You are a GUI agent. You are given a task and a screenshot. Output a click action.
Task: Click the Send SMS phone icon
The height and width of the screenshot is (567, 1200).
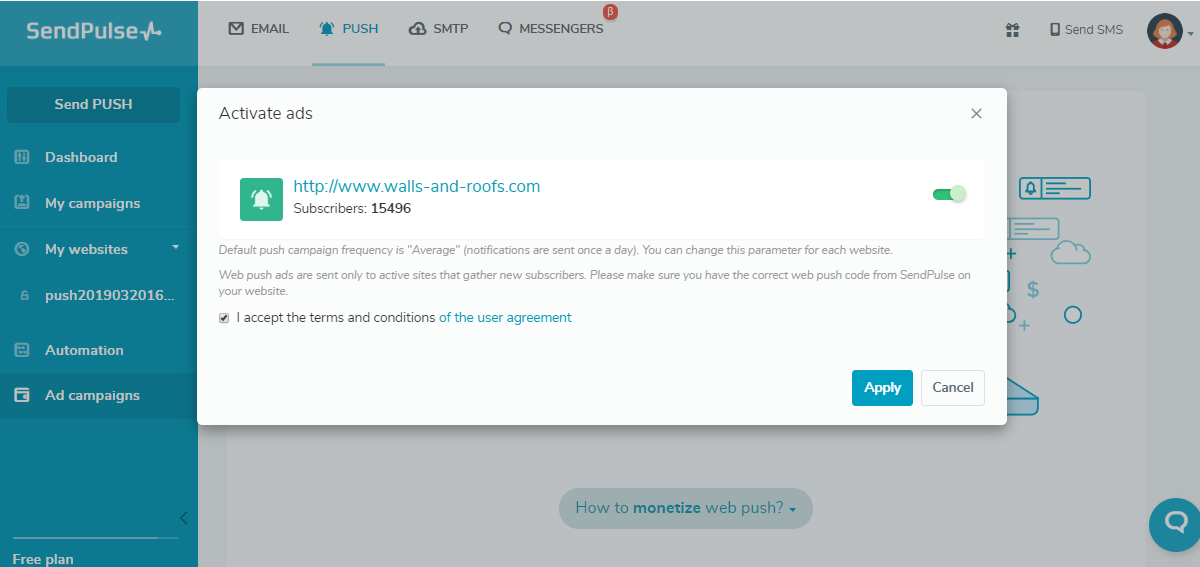pos(1054,30)
